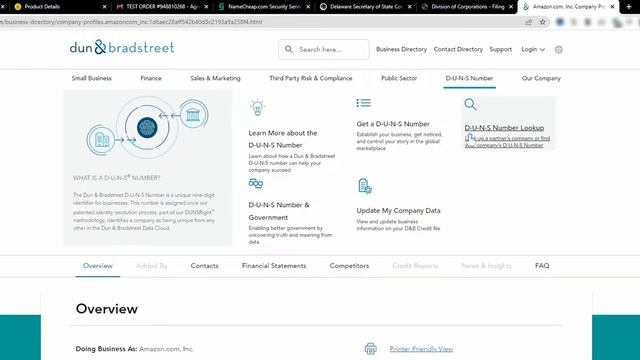Image resolution: width=640 pixels, height=360 pixels.
Task: Select the FAQ tab
Action: (x=542, y=266)
